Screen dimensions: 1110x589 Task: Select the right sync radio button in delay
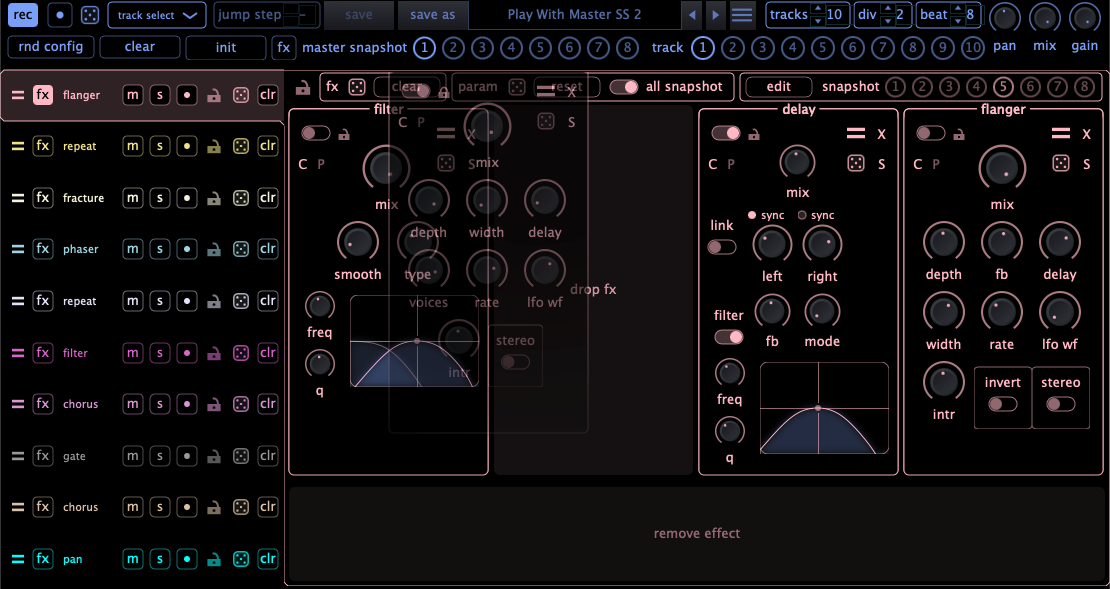tap(801, 215)
